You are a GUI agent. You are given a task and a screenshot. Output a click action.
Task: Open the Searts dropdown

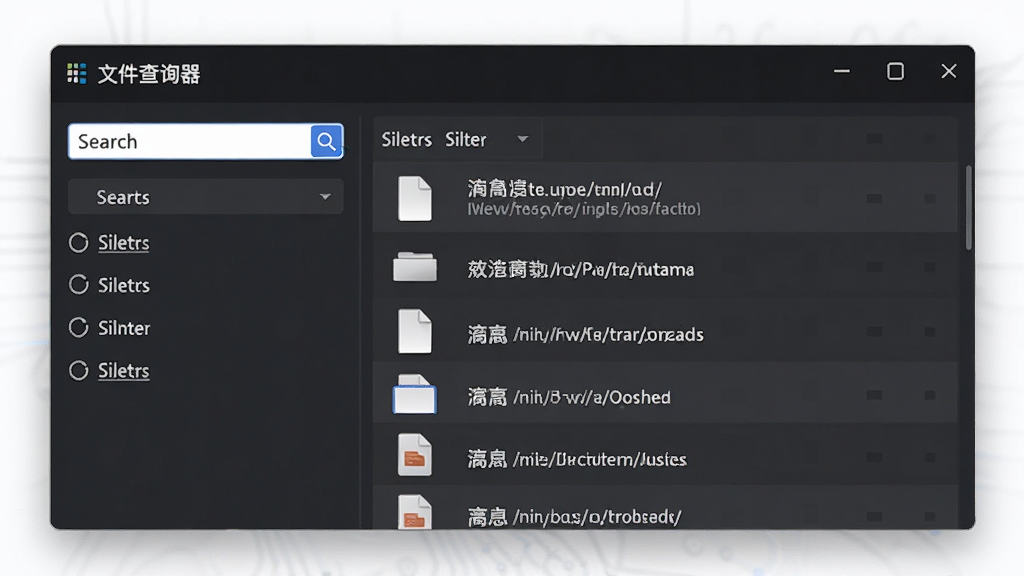click(x=206, y=197)
